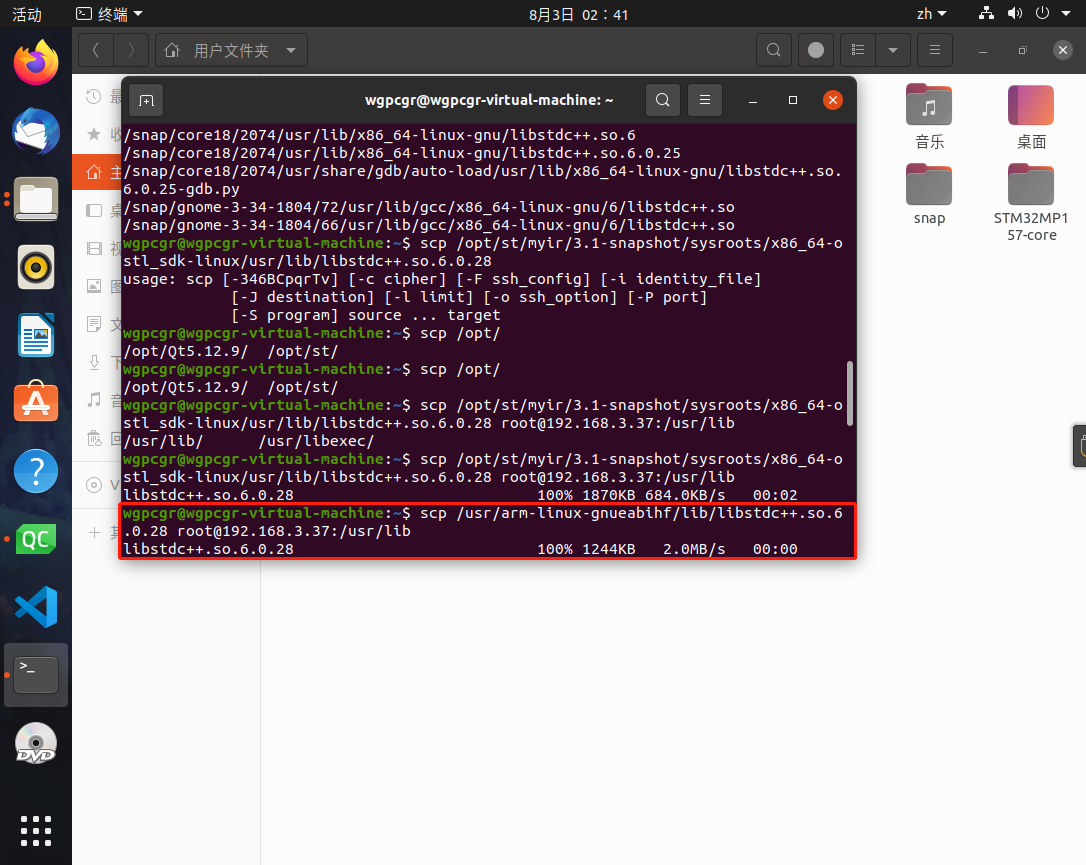Viewport: 1086px width, 865px height.
Task: Open Visual Studio Code from dock
Action: point(36,607)
